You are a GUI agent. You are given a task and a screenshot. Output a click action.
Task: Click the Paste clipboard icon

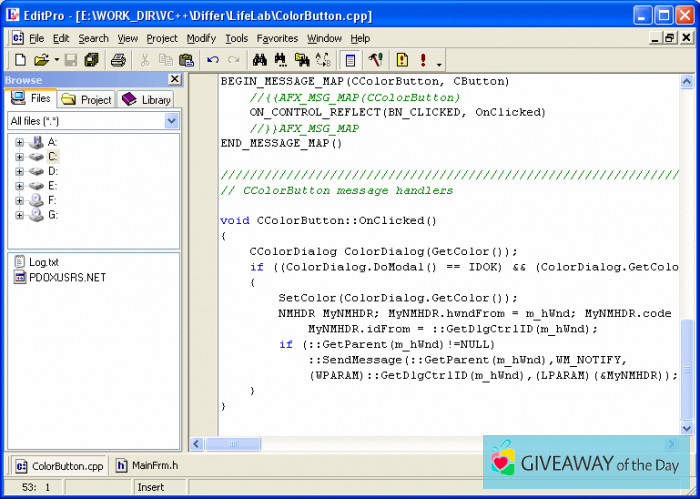point(185,60)
